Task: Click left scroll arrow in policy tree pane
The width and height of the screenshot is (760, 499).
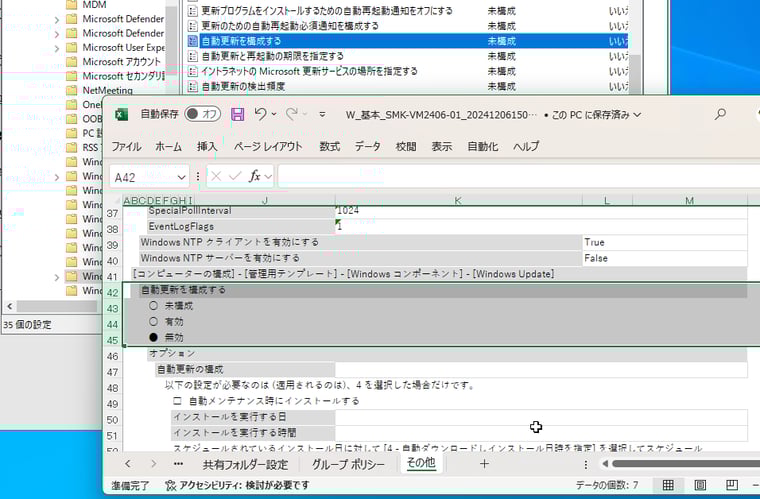Action: pos(9,306)
